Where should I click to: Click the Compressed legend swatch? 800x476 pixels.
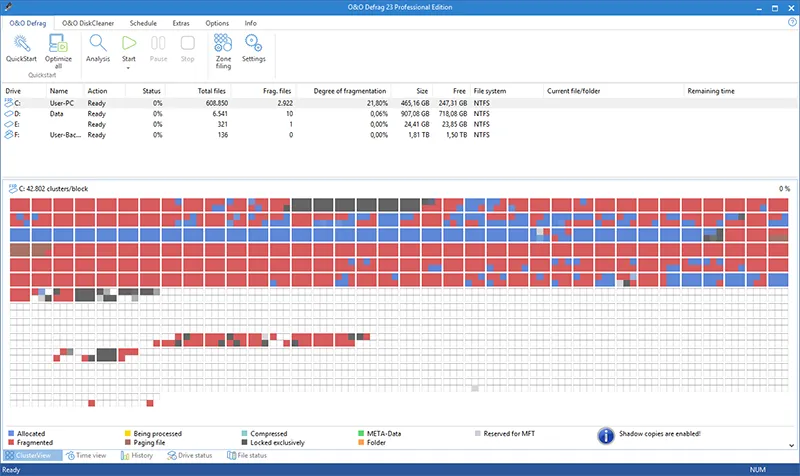tap(244, 434)
